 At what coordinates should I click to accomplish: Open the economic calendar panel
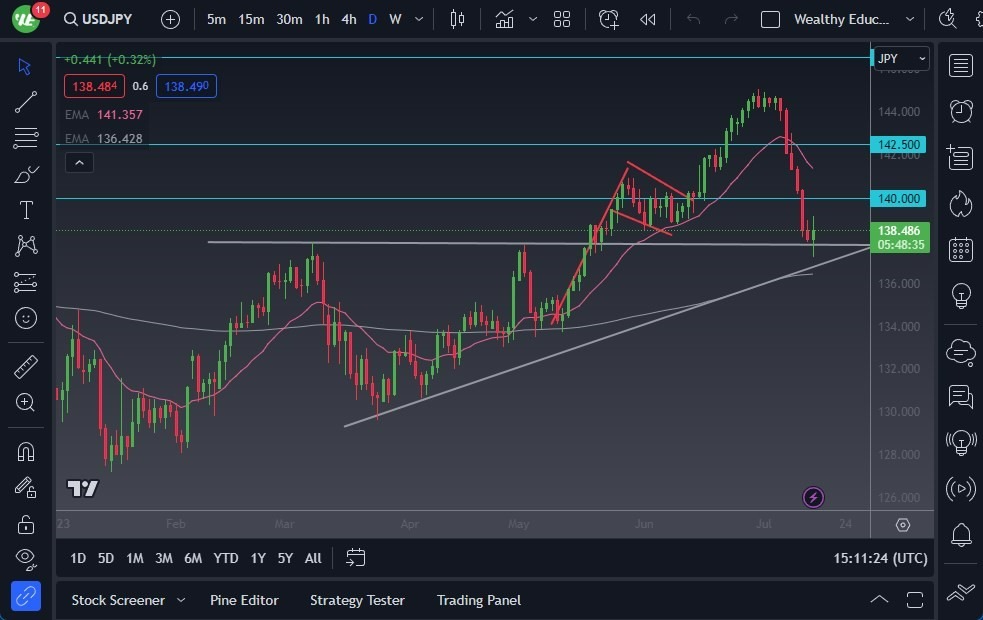click(x=961, y=249)
